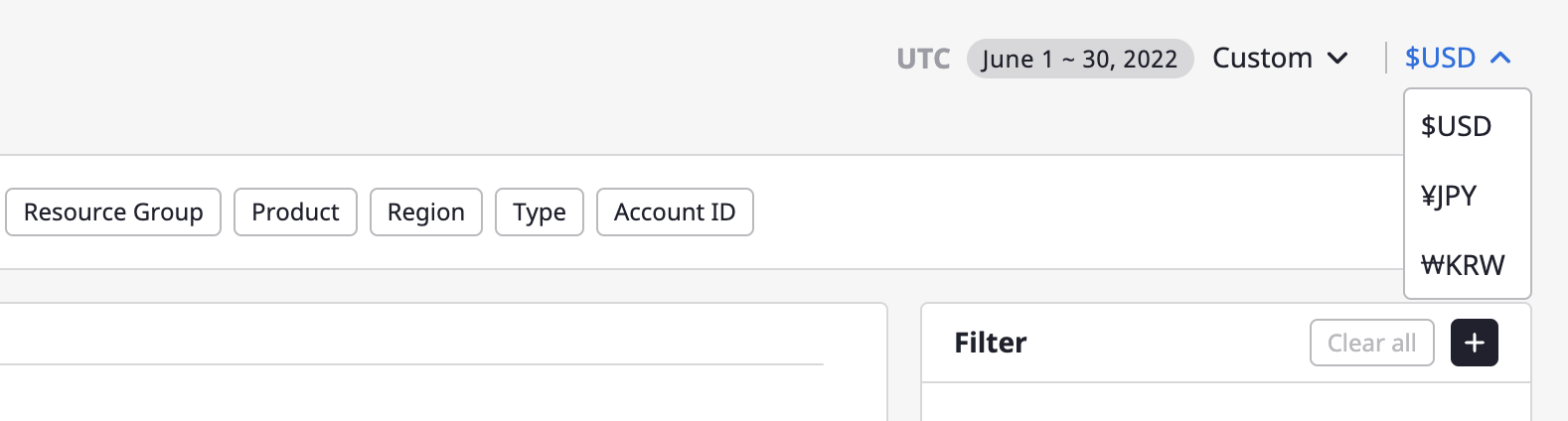Click the empty chart panel area
This screenshot has height=421, width=1568.
click(437, 394)
